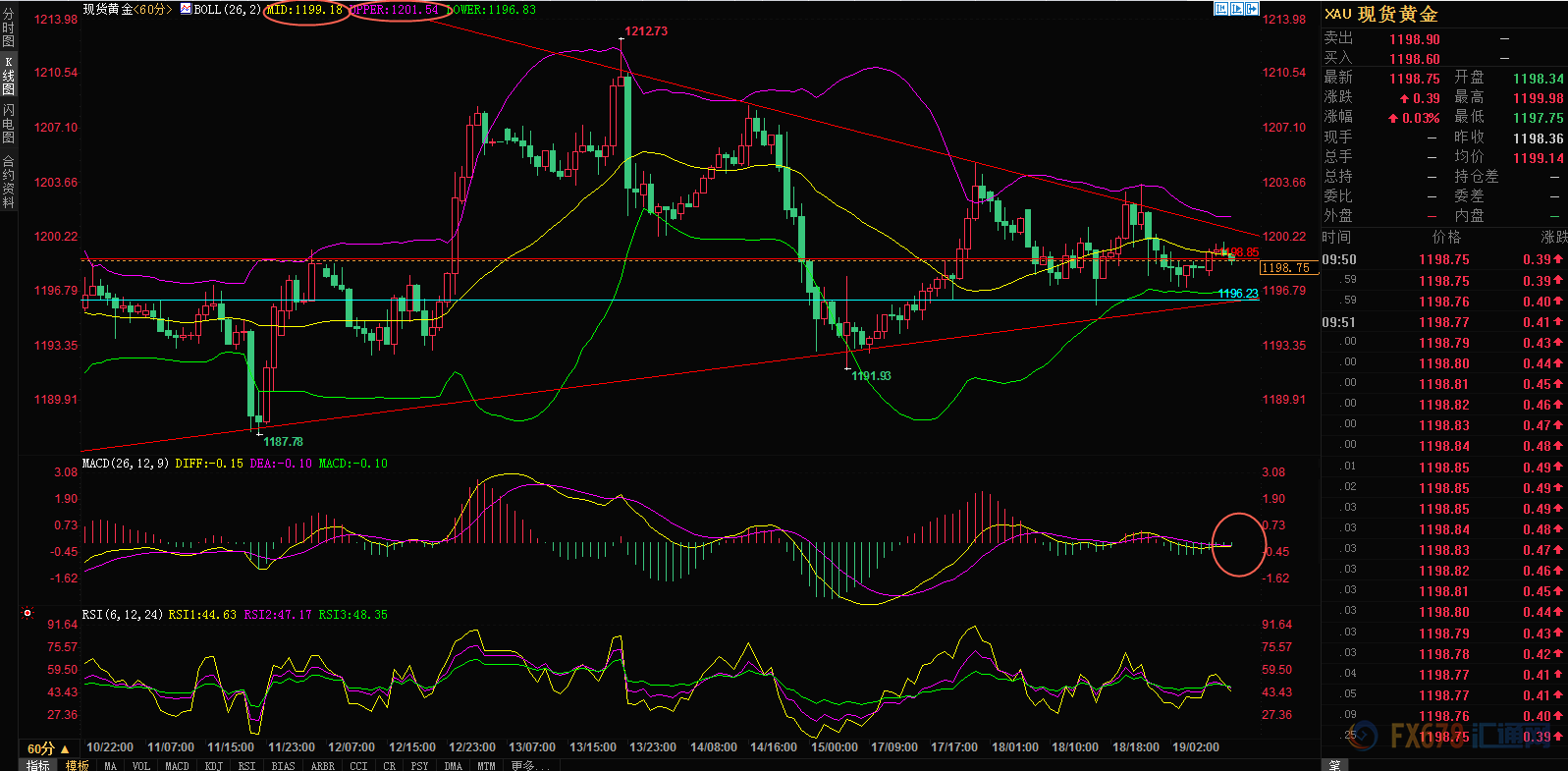This screenshot has width=1568, height=771.
Task: Click the first blue chart tool icon
Action: pyautogui.click(x=1221, y=9)
